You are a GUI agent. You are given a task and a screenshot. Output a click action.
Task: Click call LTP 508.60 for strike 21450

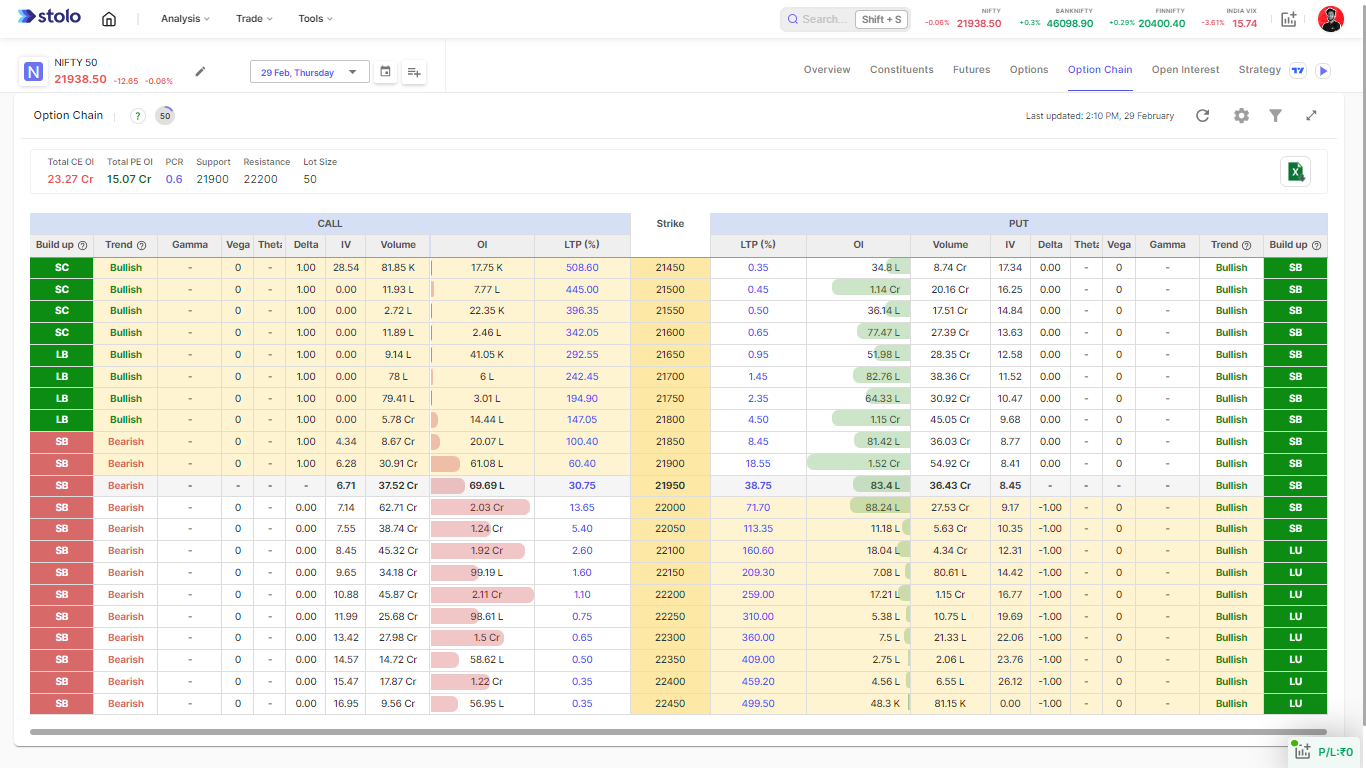pyautogui.click(x=582, y=268)
